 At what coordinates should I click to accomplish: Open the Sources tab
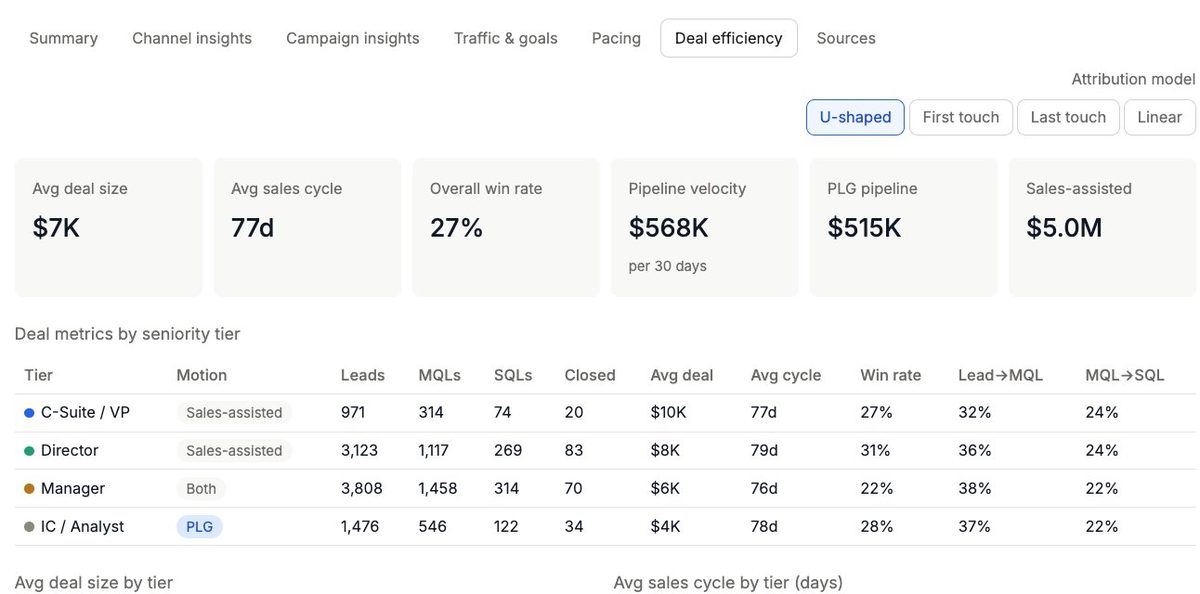point(846,38)
